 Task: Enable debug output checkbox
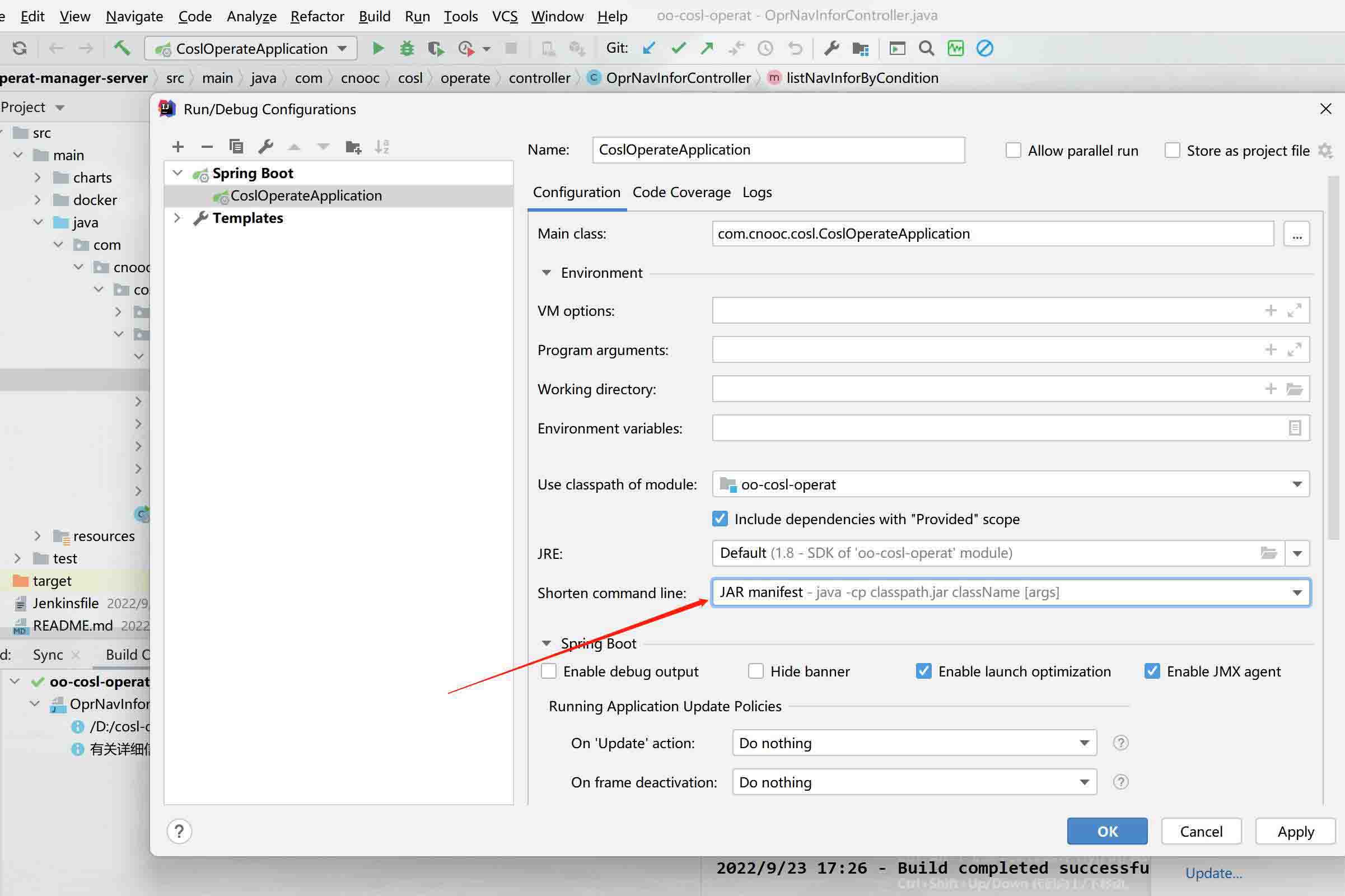[549, 671]
